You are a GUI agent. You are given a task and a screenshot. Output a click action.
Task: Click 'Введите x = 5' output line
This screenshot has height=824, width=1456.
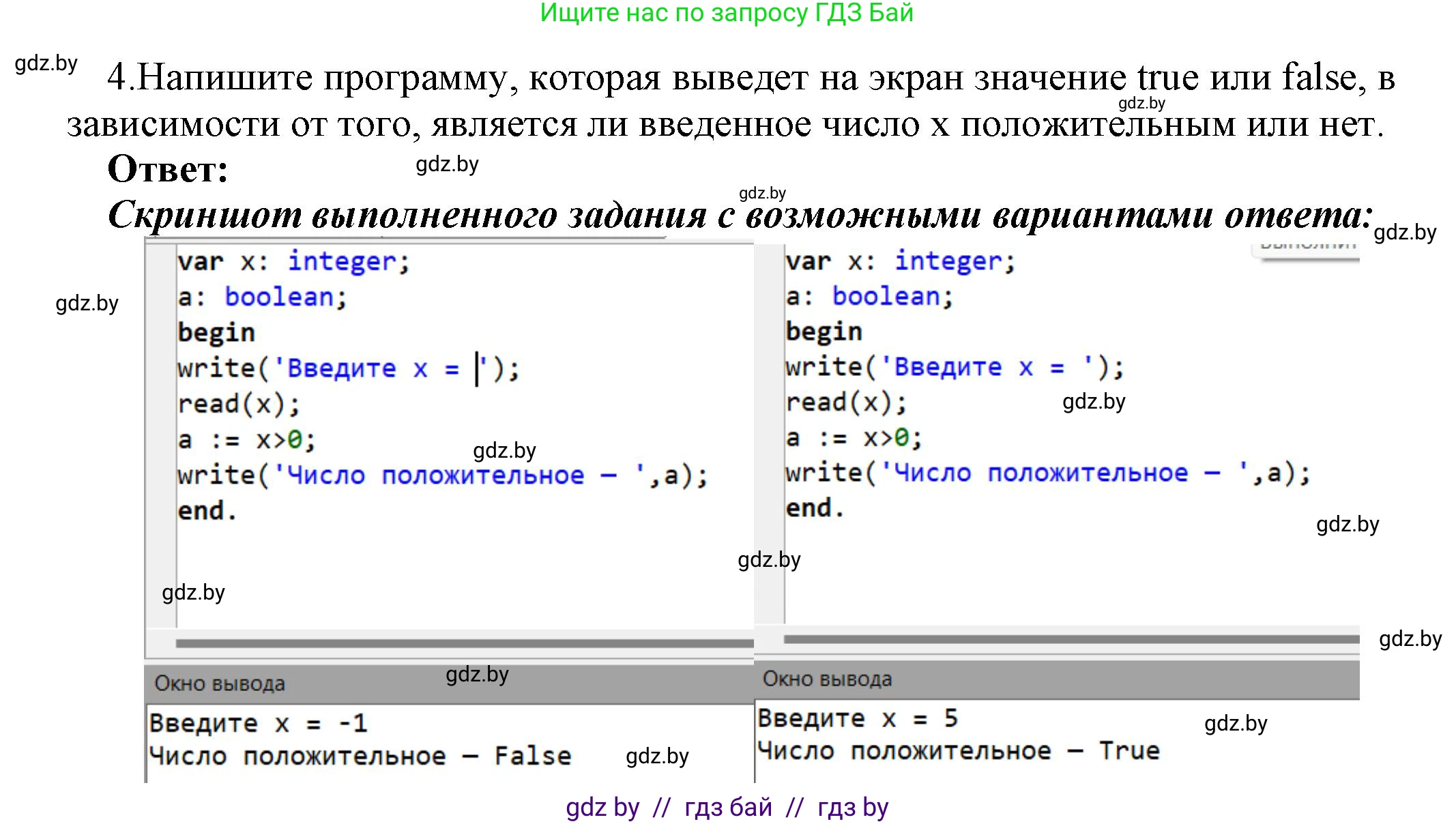pyautogui.click(x=857, y=718)
